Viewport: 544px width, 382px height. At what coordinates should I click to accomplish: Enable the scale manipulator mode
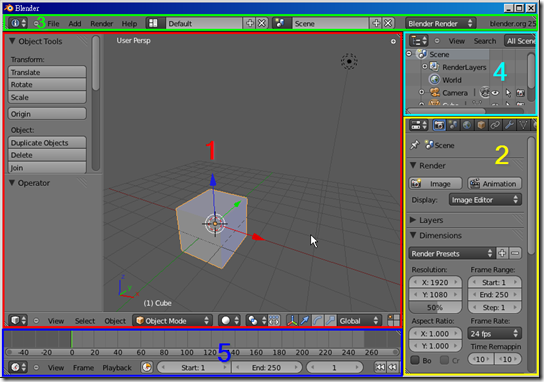point(330,320)
